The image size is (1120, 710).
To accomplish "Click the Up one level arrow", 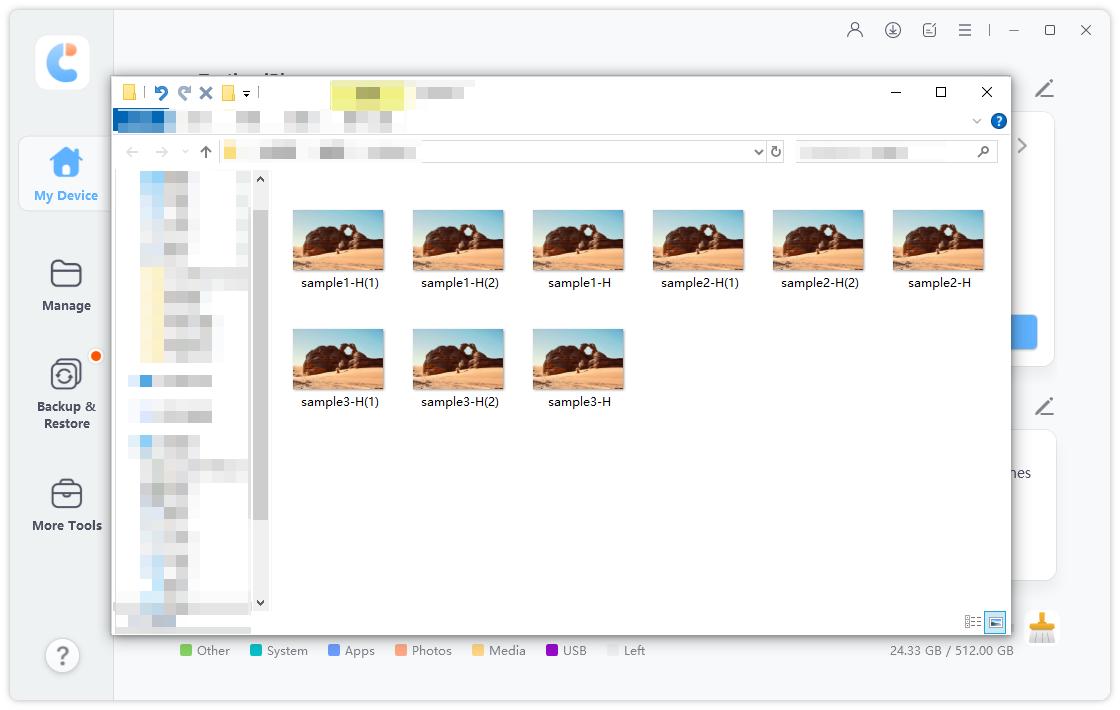I will pos(206,152).
